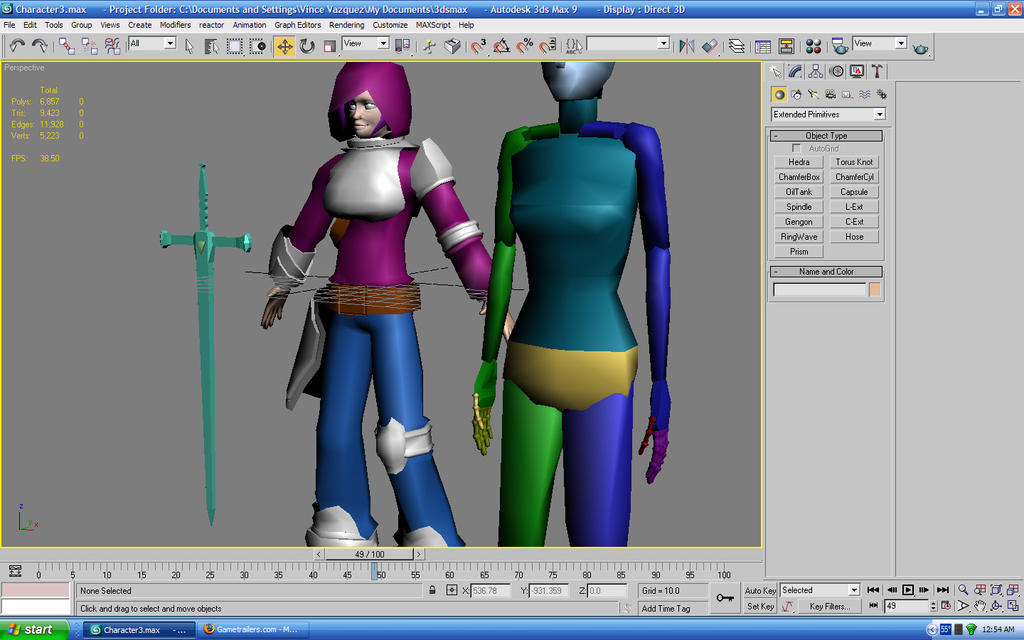Switch to the Hierarchy panel tab

coord(815,71)
